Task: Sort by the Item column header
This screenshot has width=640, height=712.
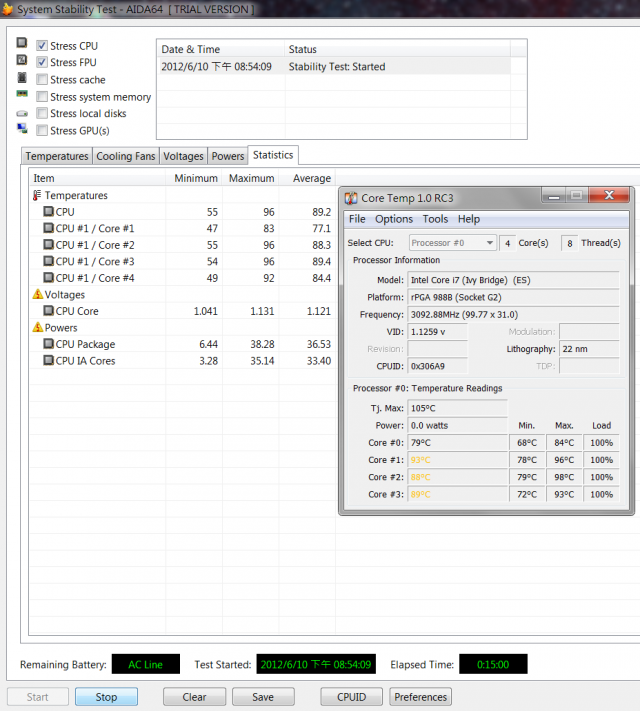Action: [97, 178]
